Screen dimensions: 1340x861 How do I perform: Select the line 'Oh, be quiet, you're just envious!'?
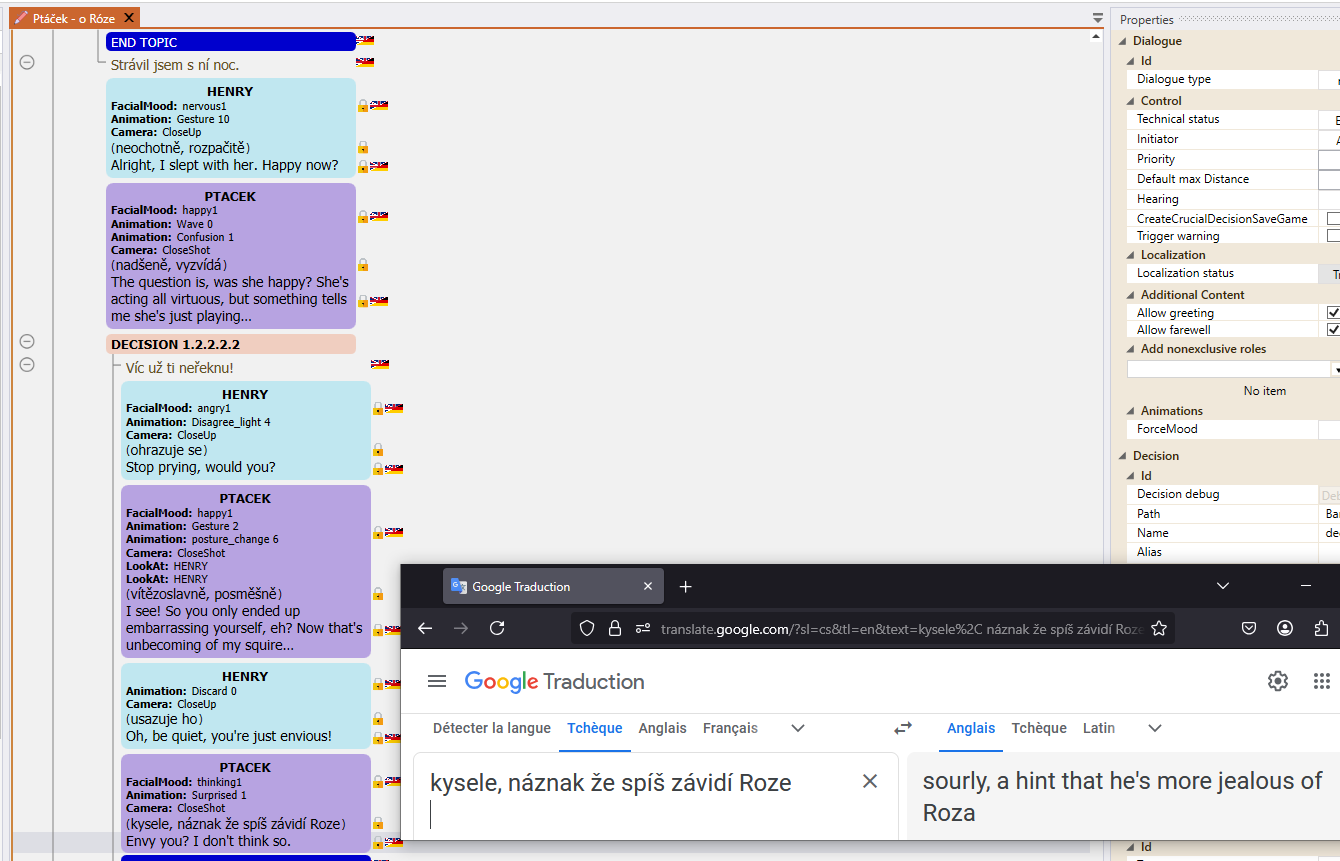(x=229, y=736)
